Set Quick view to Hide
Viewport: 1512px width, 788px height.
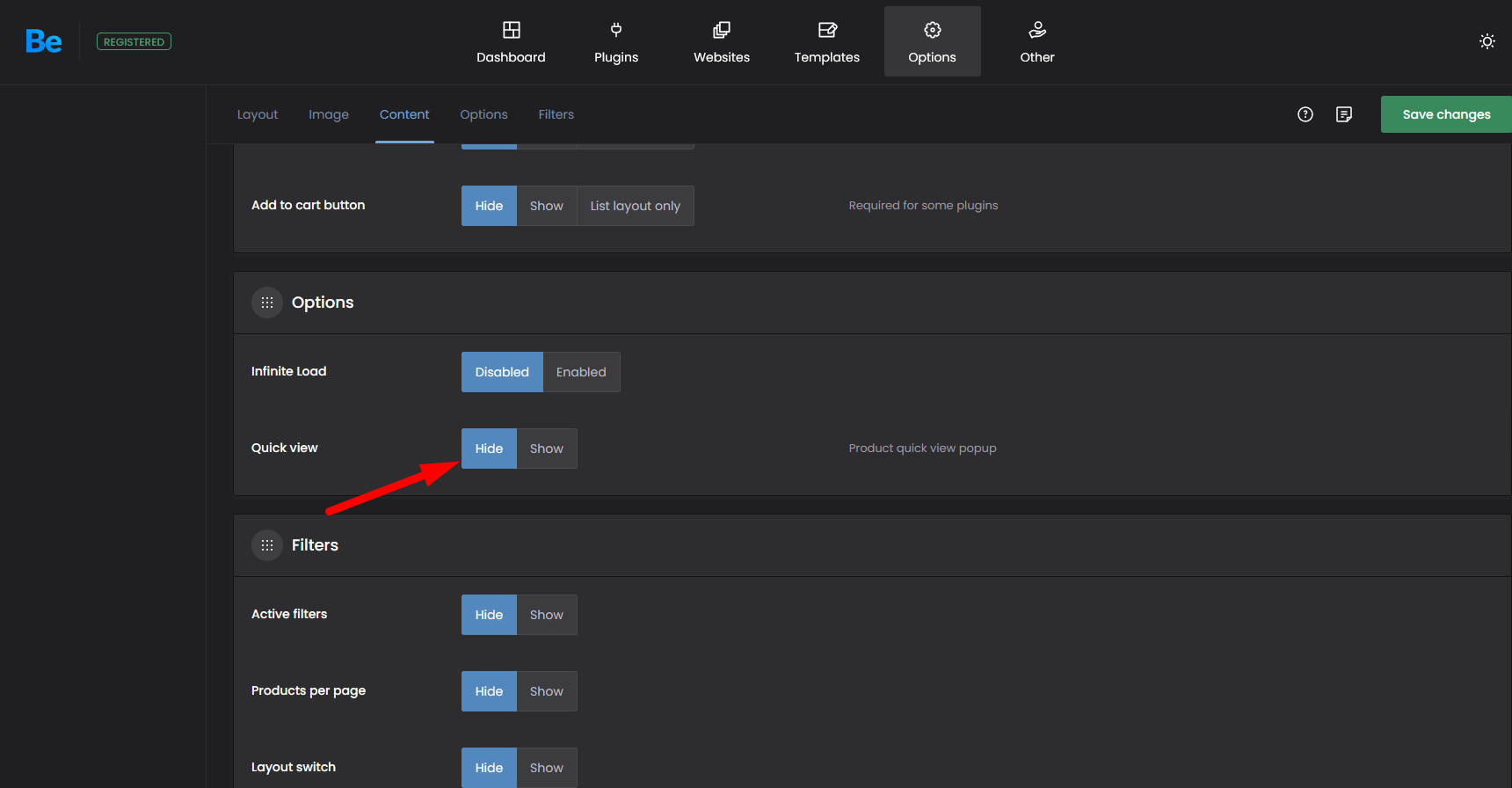tap(489, 449)
